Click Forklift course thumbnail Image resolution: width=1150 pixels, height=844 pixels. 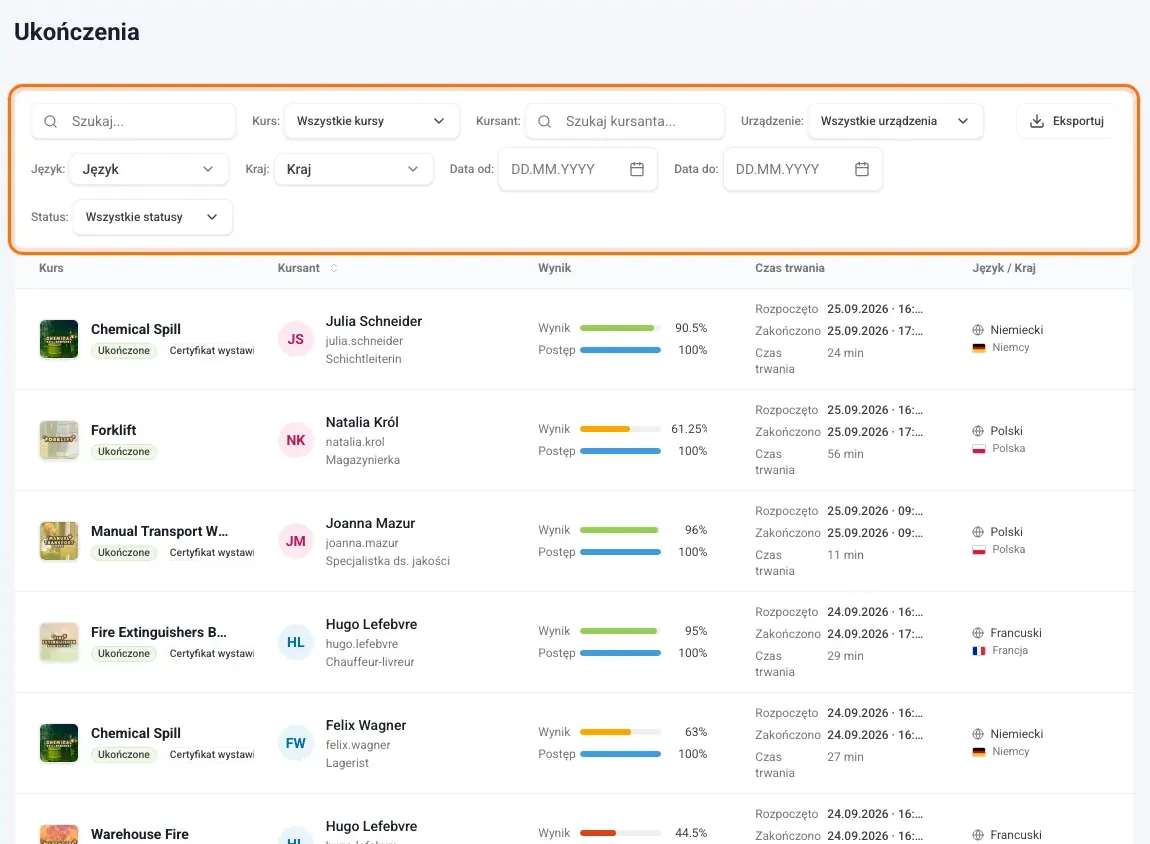click(x=59, y=440)
